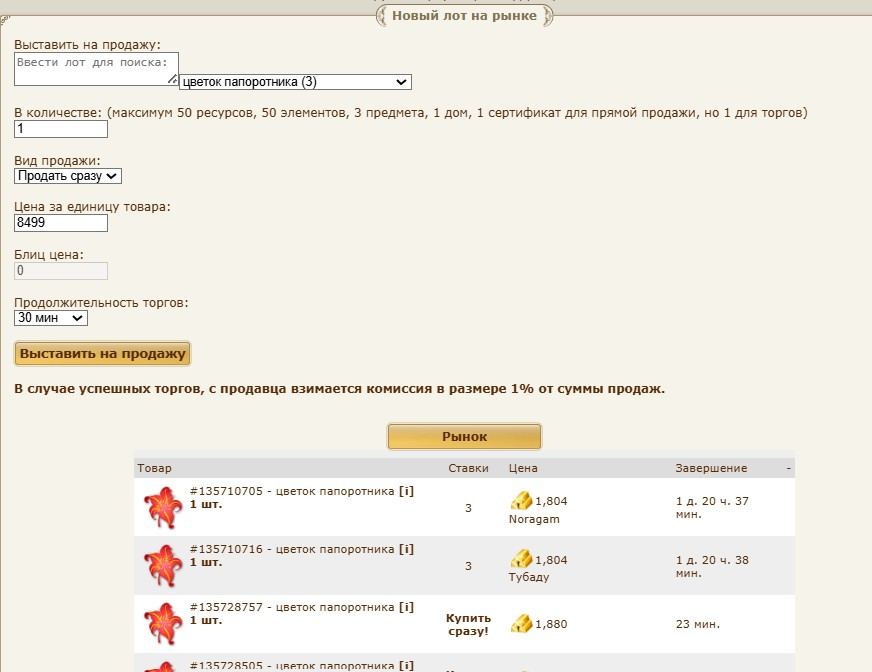This screenshot has width=872, height=672.
Task: Click fern flower icon of lot #135728757
Action: [x=160, y=624]
